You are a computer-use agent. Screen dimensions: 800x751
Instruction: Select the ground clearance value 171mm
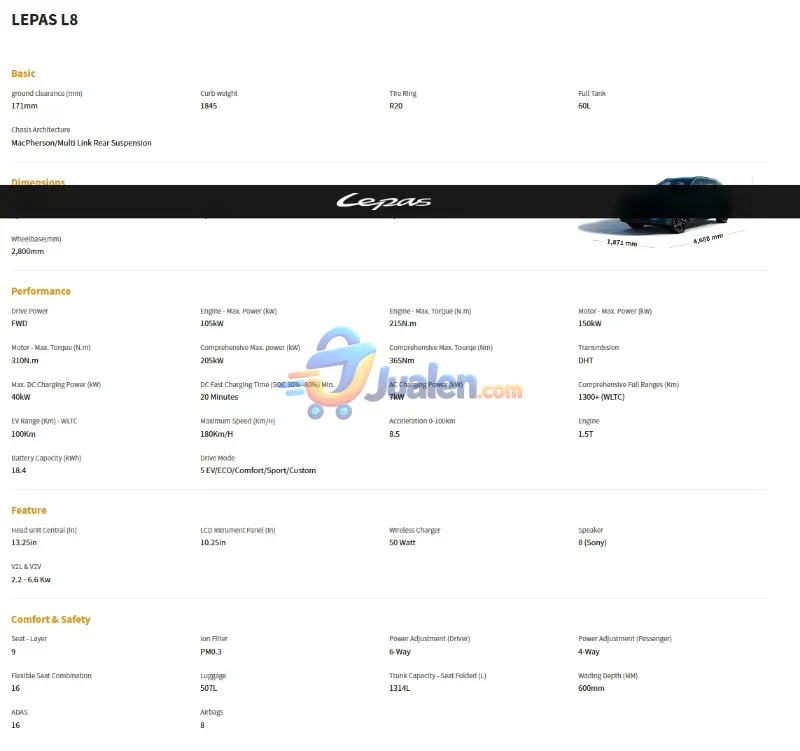point(24,106)
